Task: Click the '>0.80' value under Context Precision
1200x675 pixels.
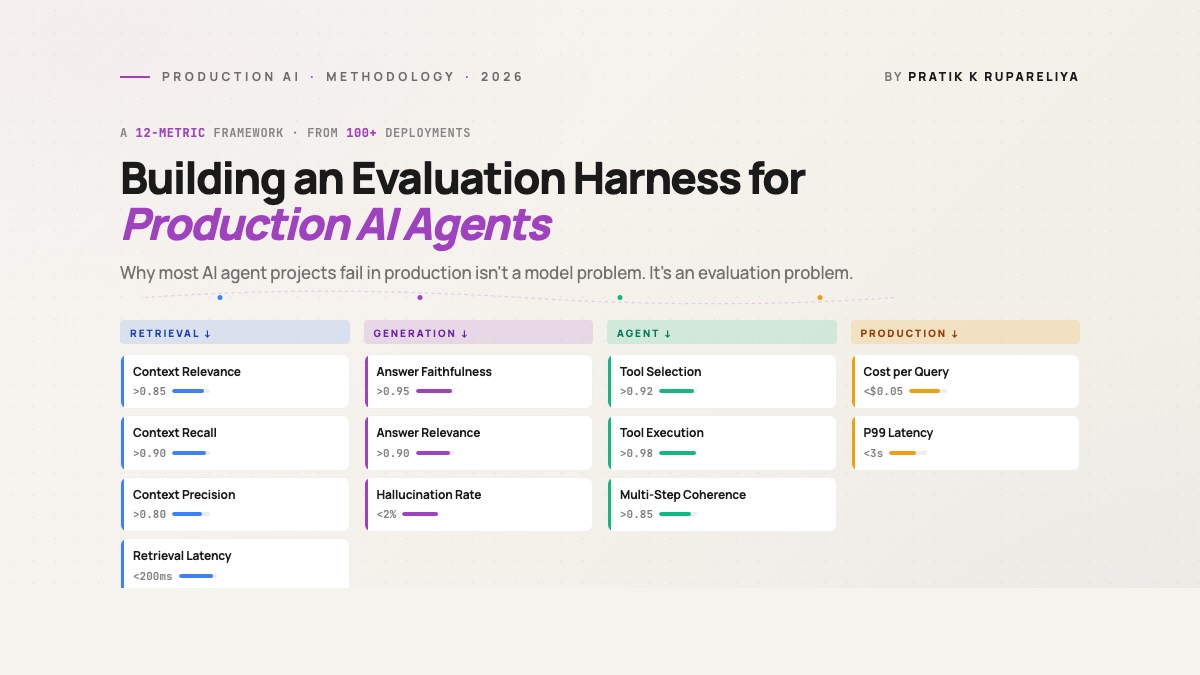Action: pyautogui.click(x=149, y=515)
